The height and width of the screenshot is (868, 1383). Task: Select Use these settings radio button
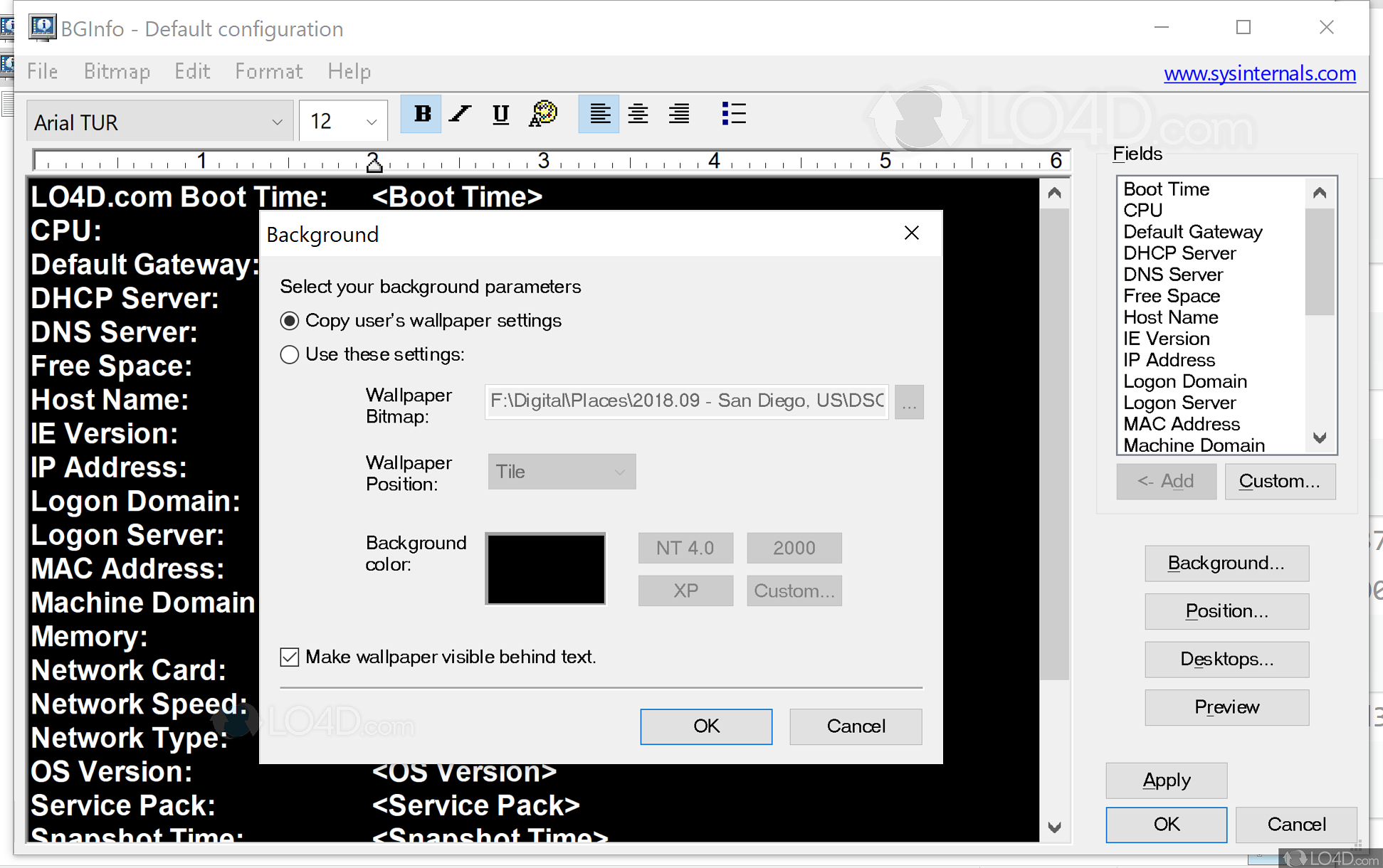[289, 354]
